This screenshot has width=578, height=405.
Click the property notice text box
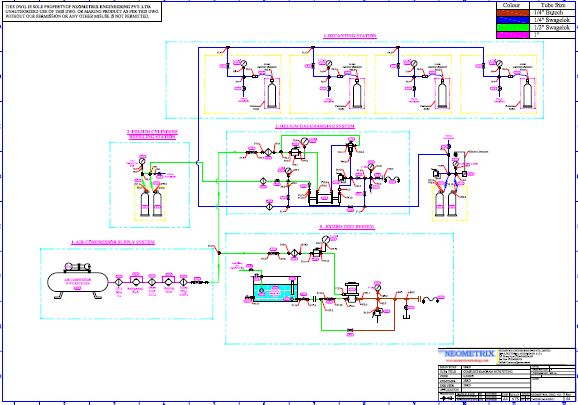point(82,12)
